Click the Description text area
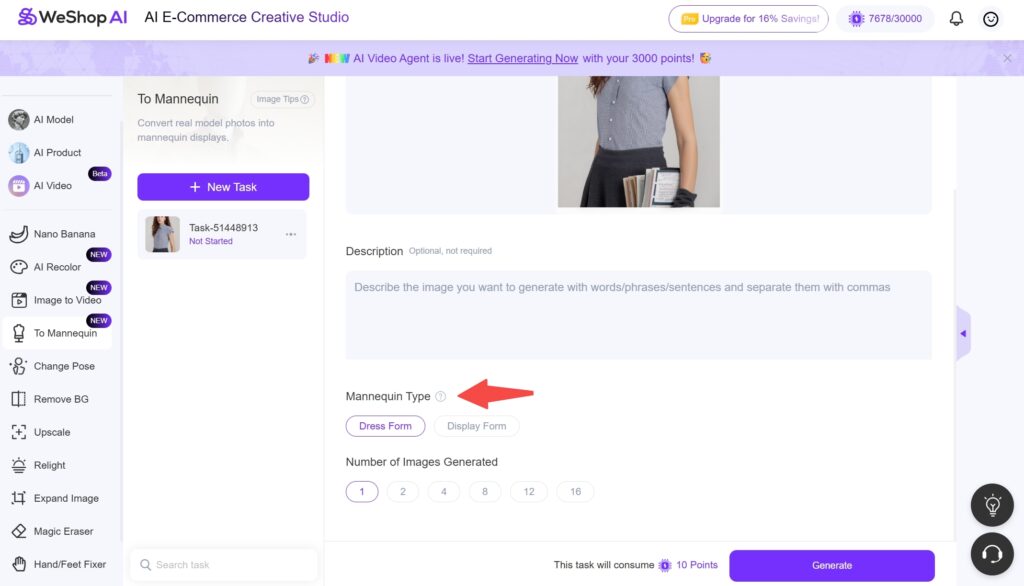This screenshot has width=1024, height=586. 638,315
